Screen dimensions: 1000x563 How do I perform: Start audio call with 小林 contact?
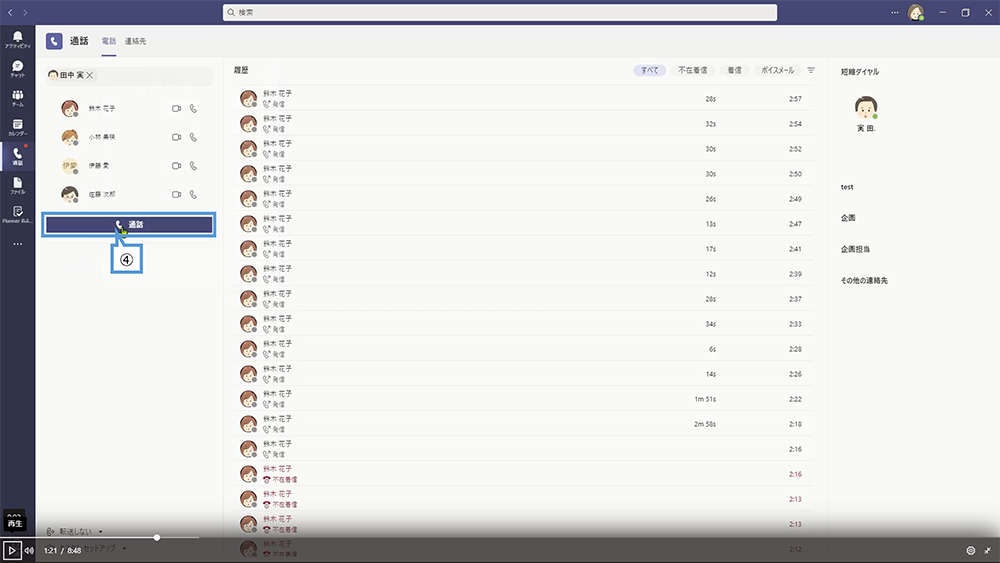tap(193, 137)
